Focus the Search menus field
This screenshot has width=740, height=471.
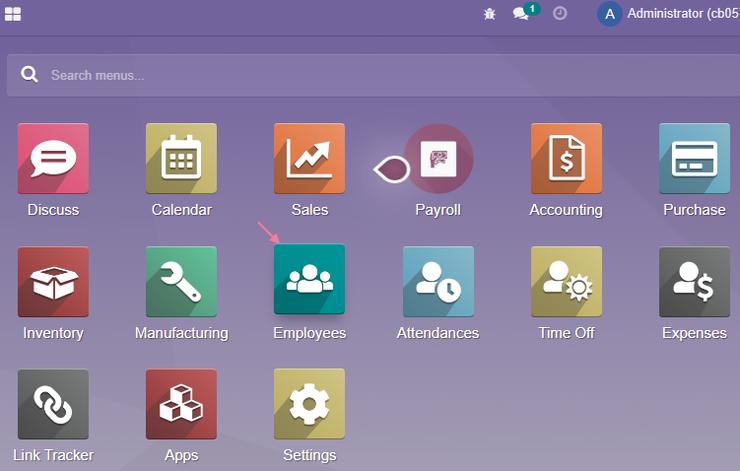(373, 76)
